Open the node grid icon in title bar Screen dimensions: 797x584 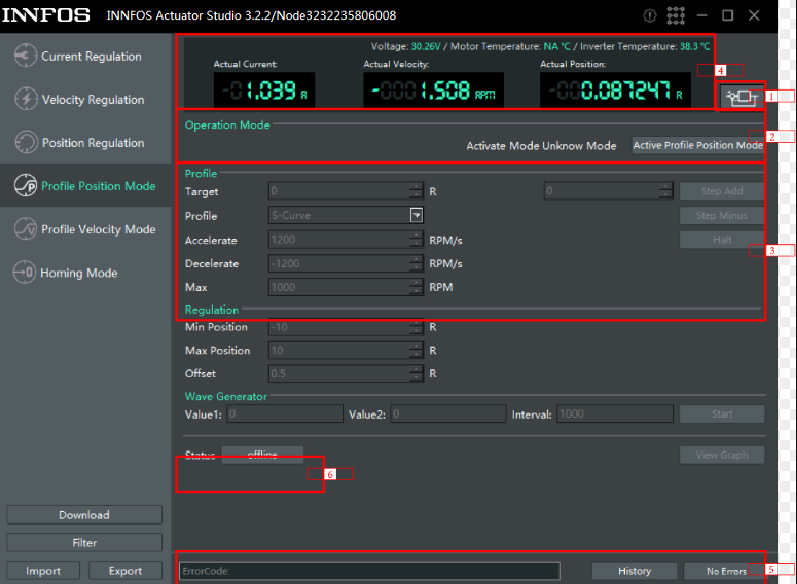coord(677,15)
